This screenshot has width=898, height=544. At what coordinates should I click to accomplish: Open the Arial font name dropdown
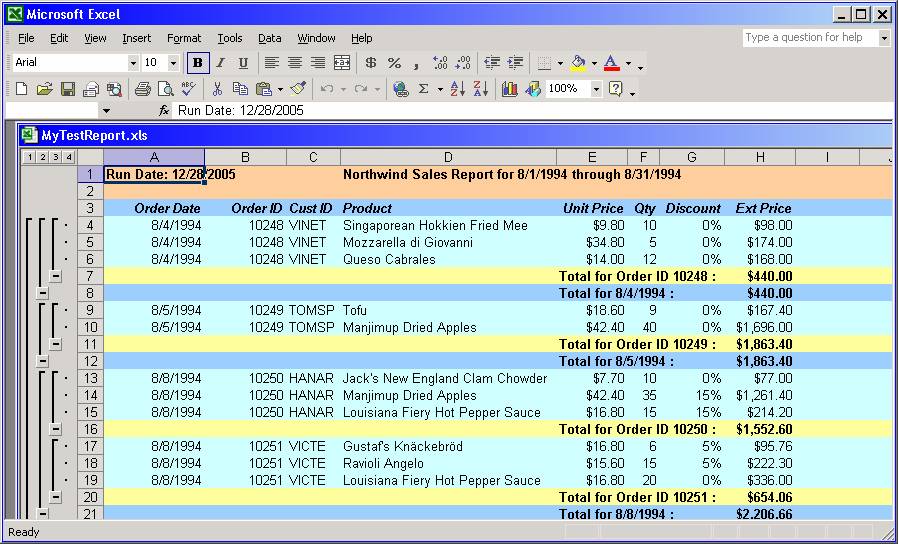tap(133, 62)
